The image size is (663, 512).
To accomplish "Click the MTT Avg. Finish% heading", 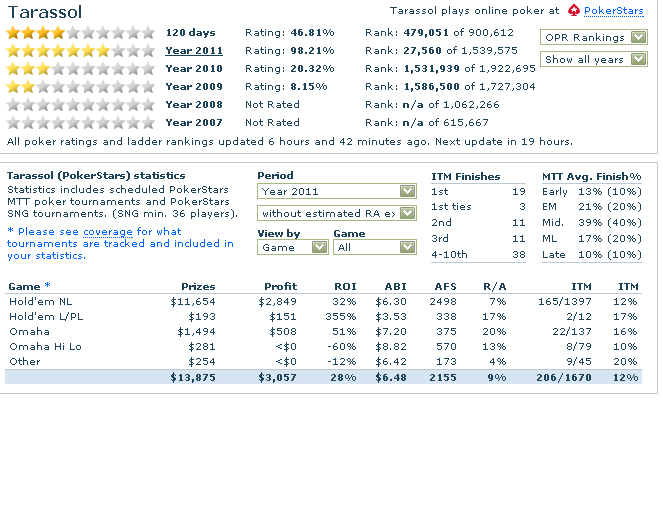I will tap(592, 177).
